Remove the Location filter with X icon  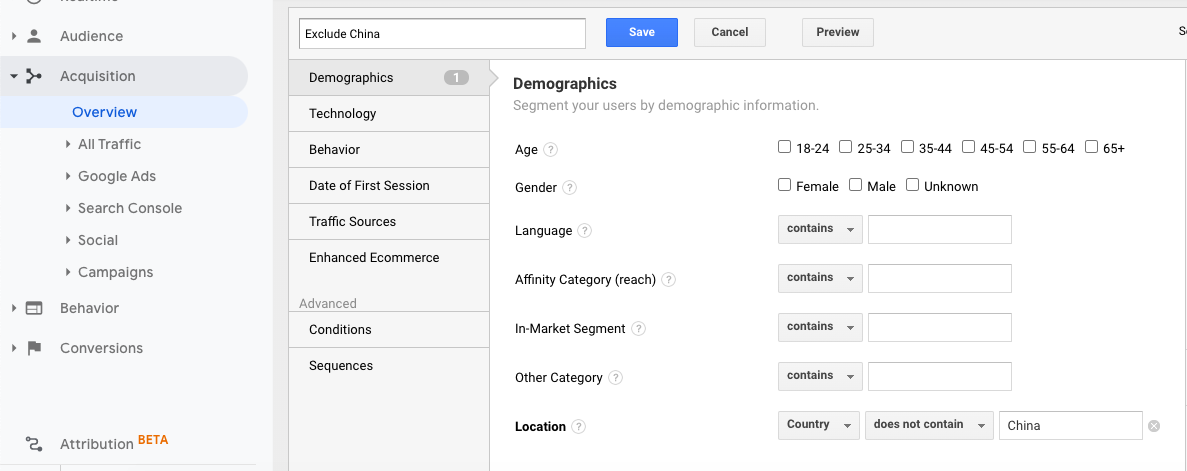click(x=1154, y=426)
